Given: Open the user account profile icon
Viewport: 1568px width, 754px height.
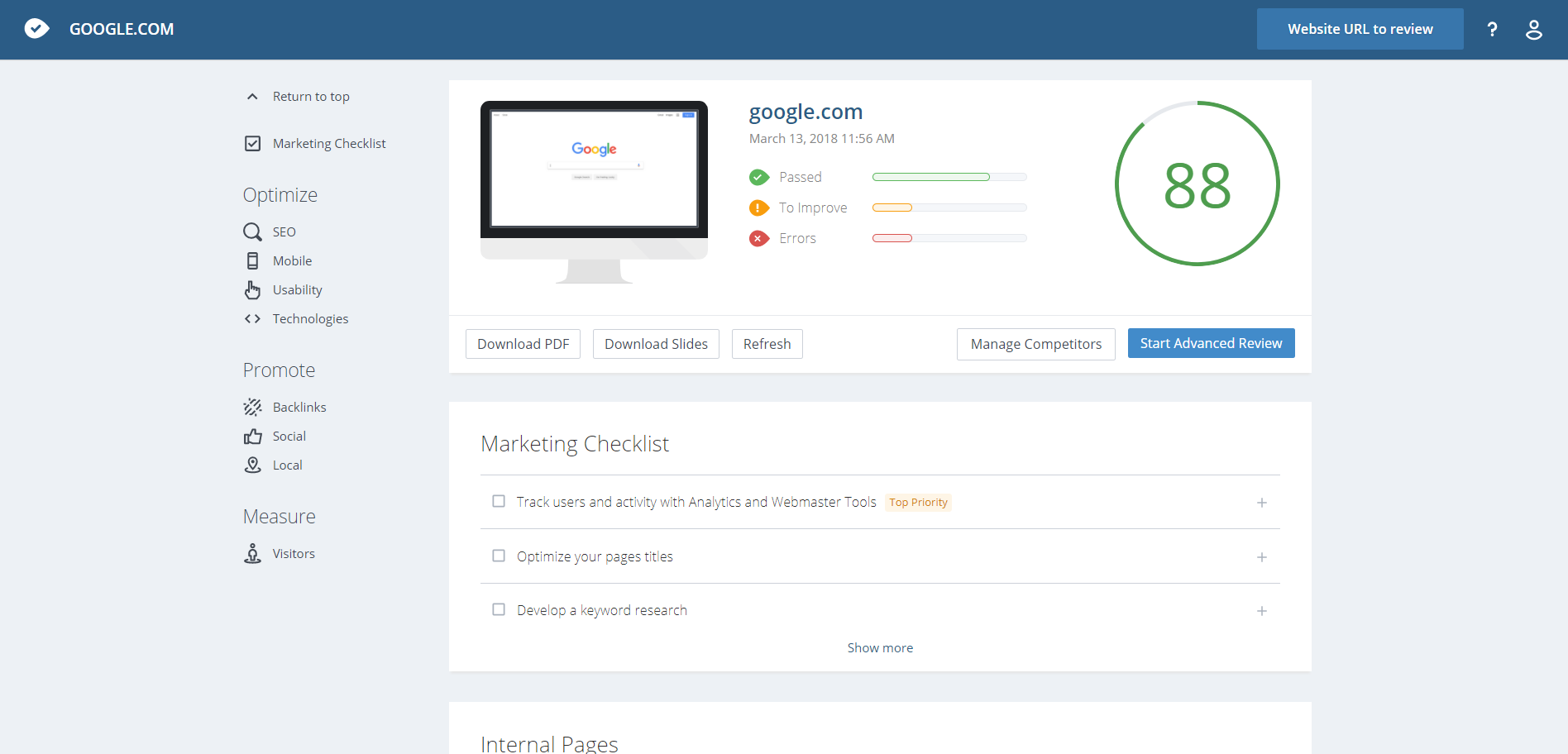Looking at the screenshot, I should pos(1533,30).
